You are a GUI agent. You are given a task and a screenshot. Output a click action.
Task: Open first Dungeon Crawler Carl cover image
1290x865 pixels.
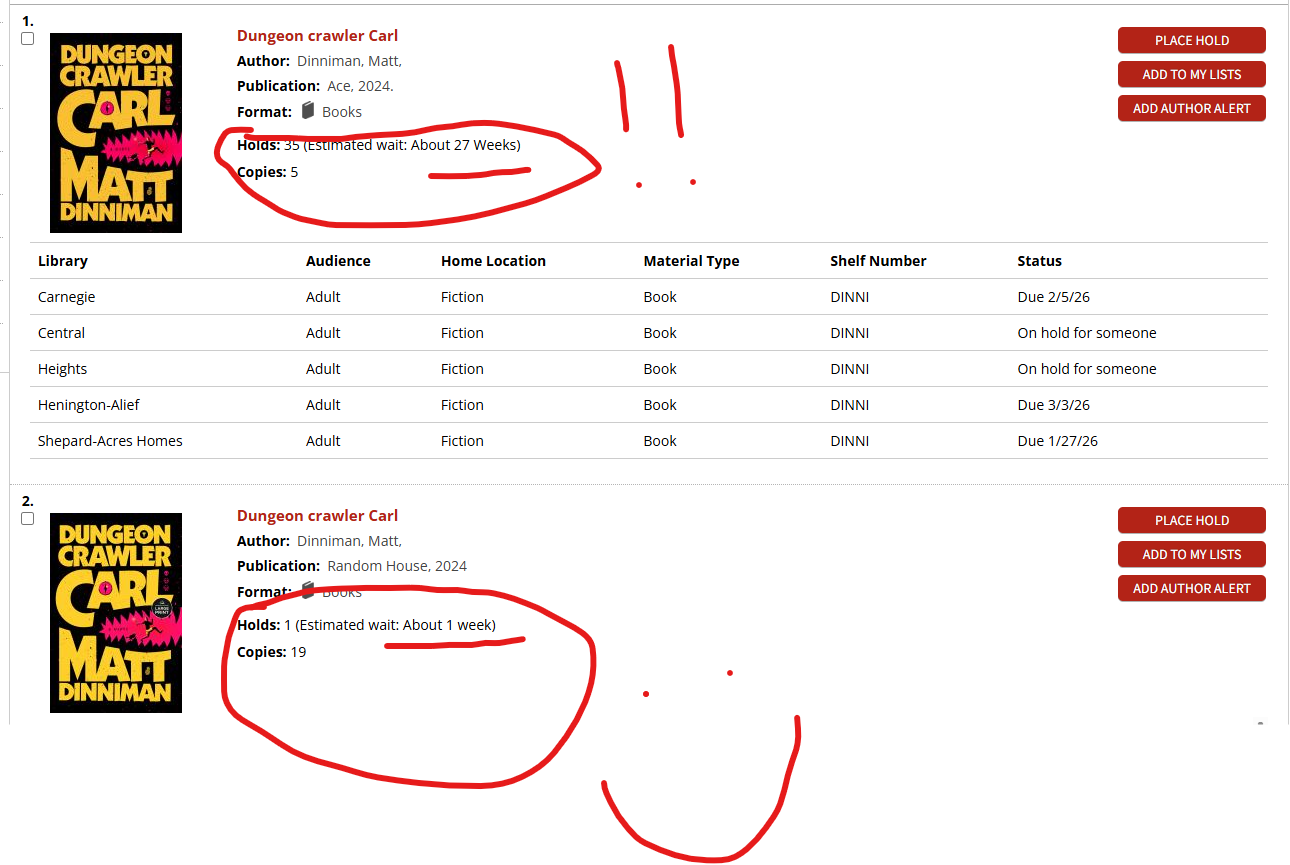pyautogui.click(x=116, y=133)
